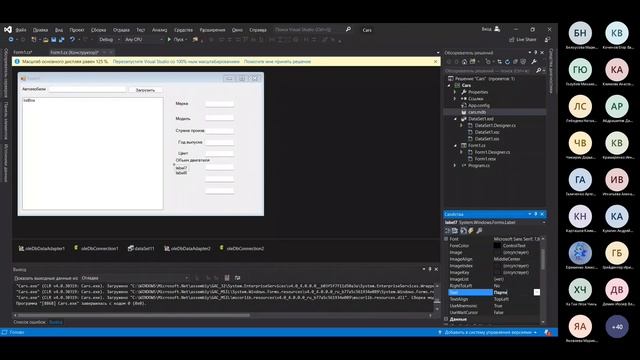Click the Save all files toolbar icon

(x=62, y=40)
